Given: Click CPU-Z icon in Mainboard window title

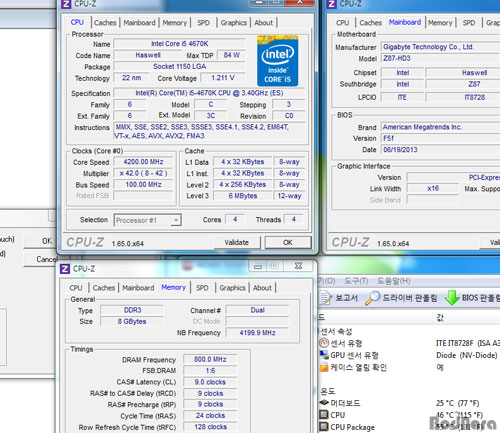Looking at the screenshot, I should [x=331, y=4].
